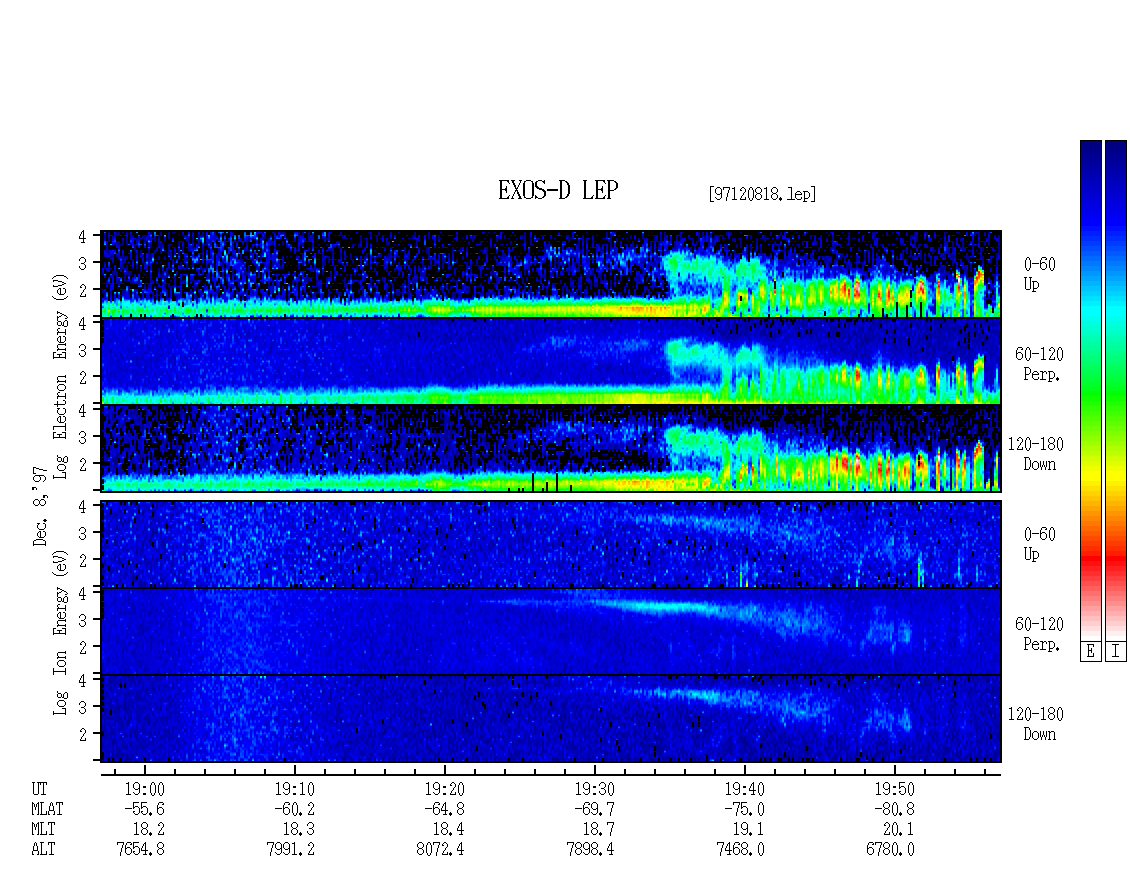Click the MLT value 20.1
The image size is (1130, 875).
pos(898,830)
